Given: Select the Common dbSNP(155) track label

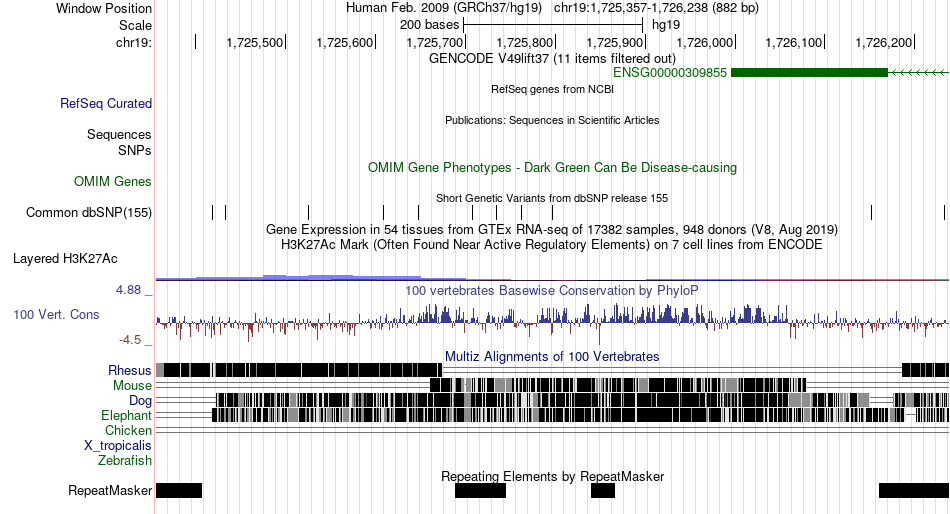Looking at the screenshot, I should coord(89,213).
